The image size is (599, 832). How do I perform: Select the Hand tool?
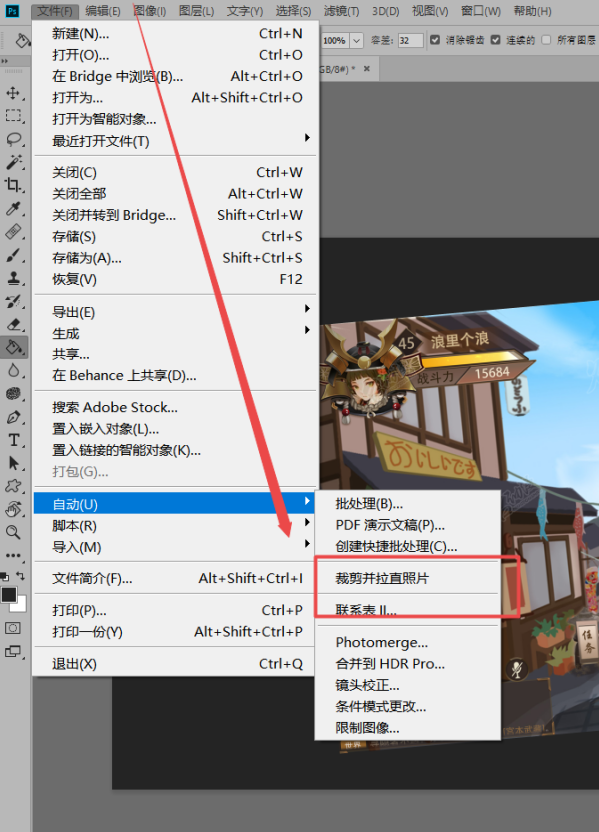pos(13,509)
